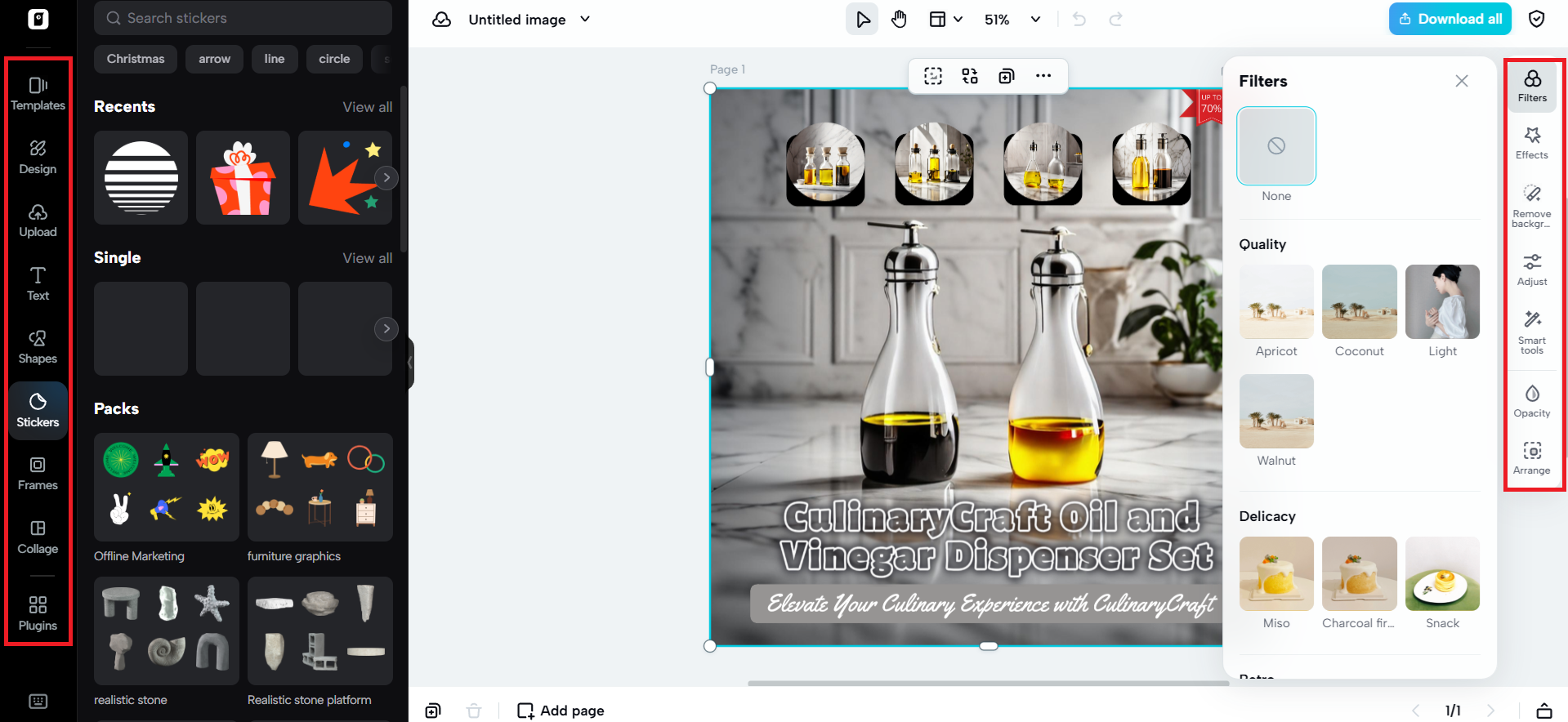Image resolution: width=1568 pixels, height=722 pixels.
Task: Close the Filters panel
Action: pos(1461,81)
